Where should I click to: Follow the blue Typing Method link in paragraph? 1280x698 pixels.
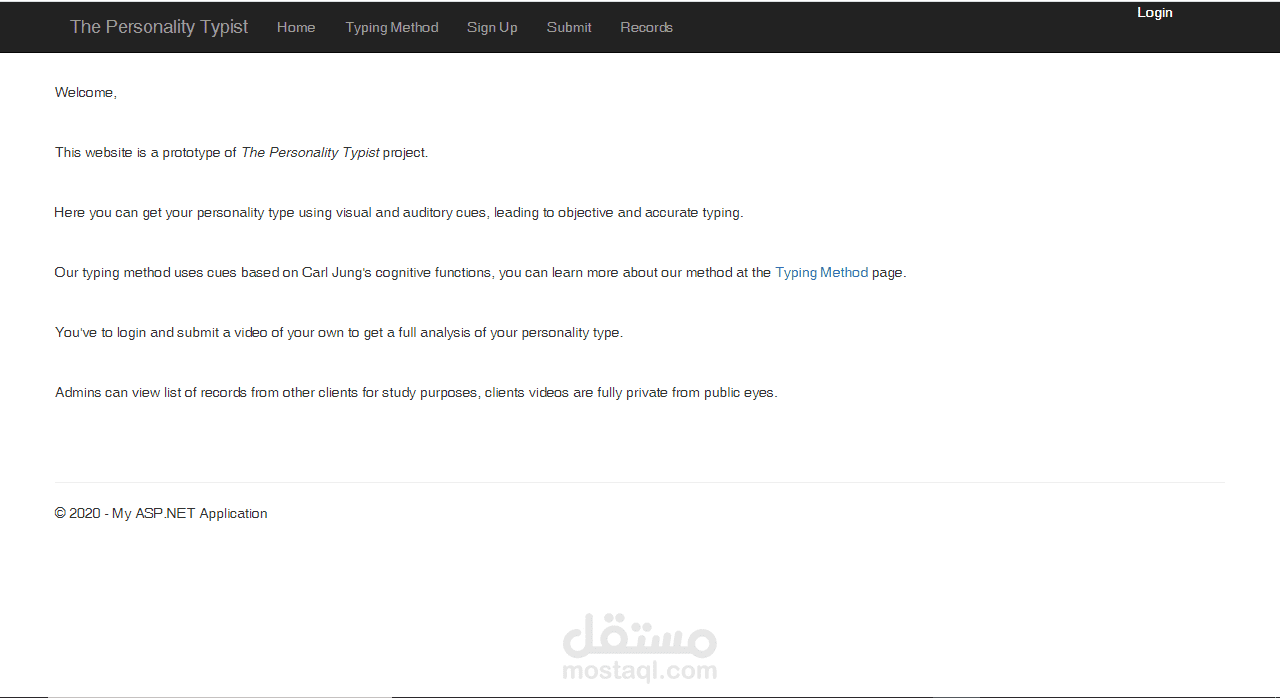click(x=821, y=272)
